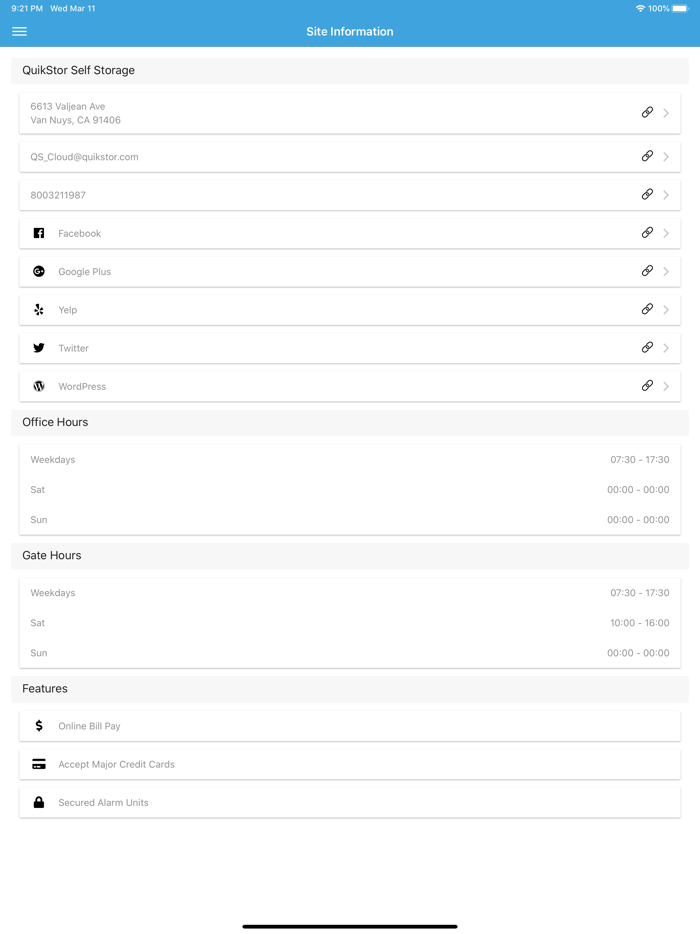Tap the Yelp logo icon
This screenshot has height=934, width=700.
(39, 310)
